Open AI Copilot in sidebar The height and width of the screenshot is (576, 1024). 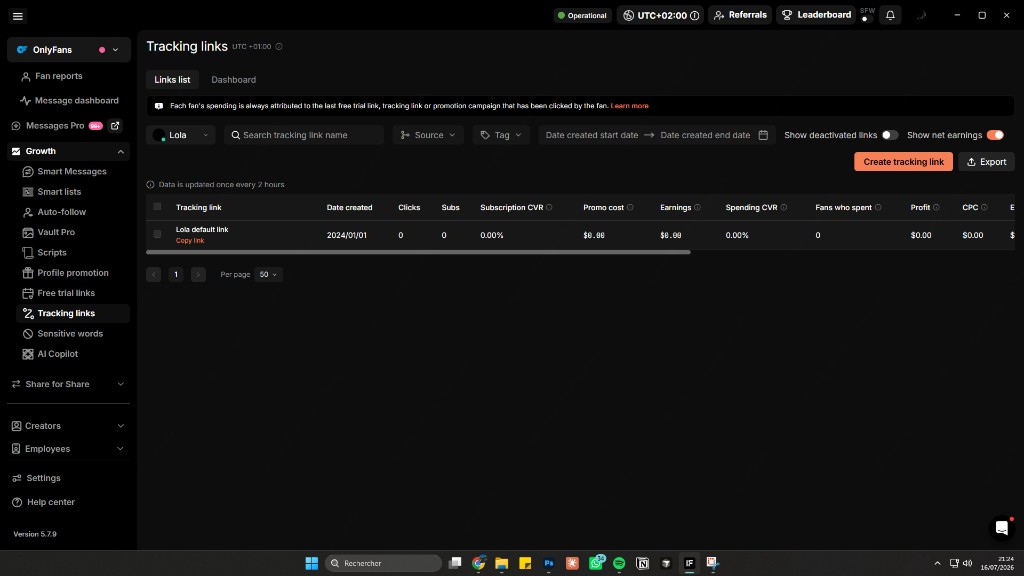pos(57,354)
